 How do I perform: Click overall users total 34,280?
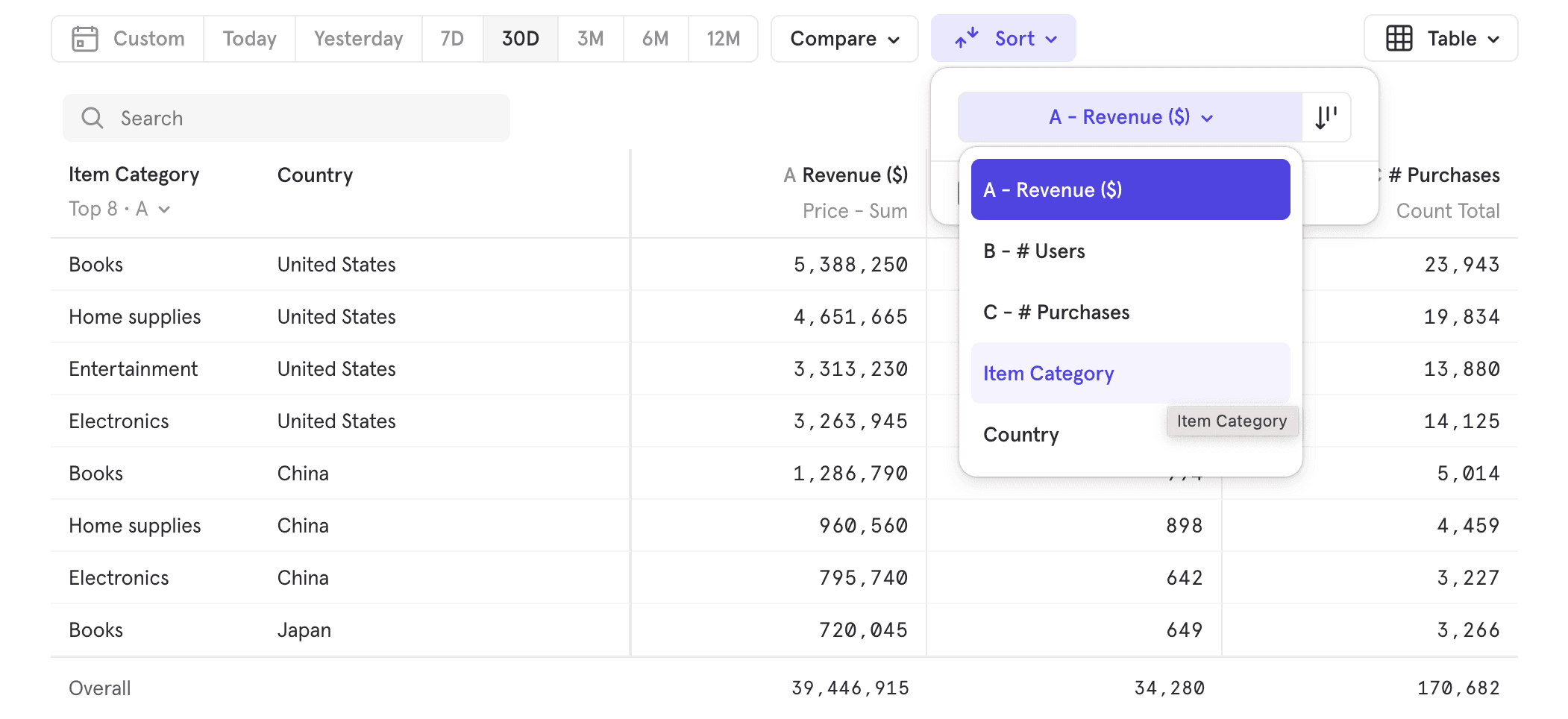tap(1170, 688)
